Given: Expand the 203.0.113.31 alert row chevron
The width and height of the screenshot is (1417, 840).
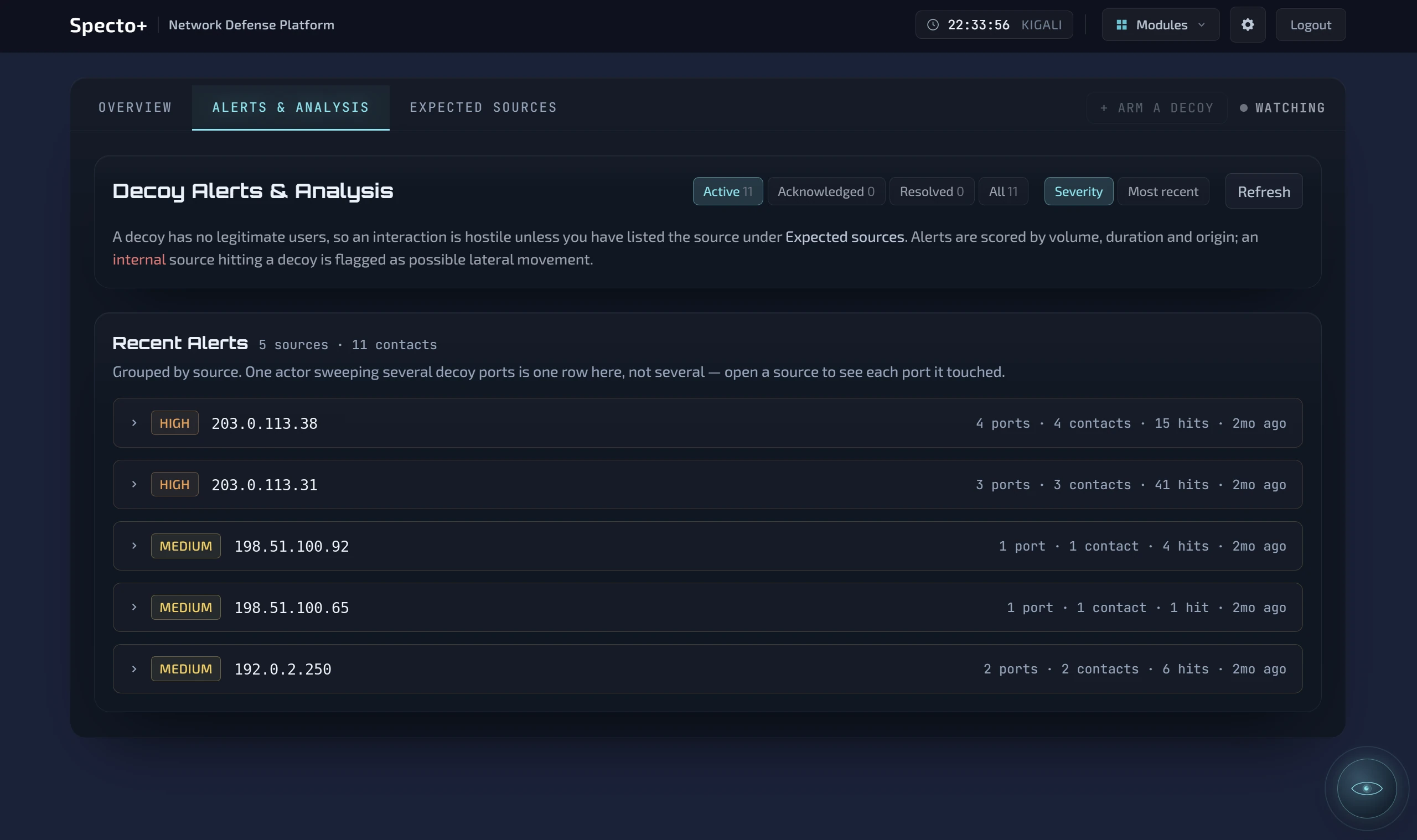Looking at the screenshot, I should click(134, 485).
